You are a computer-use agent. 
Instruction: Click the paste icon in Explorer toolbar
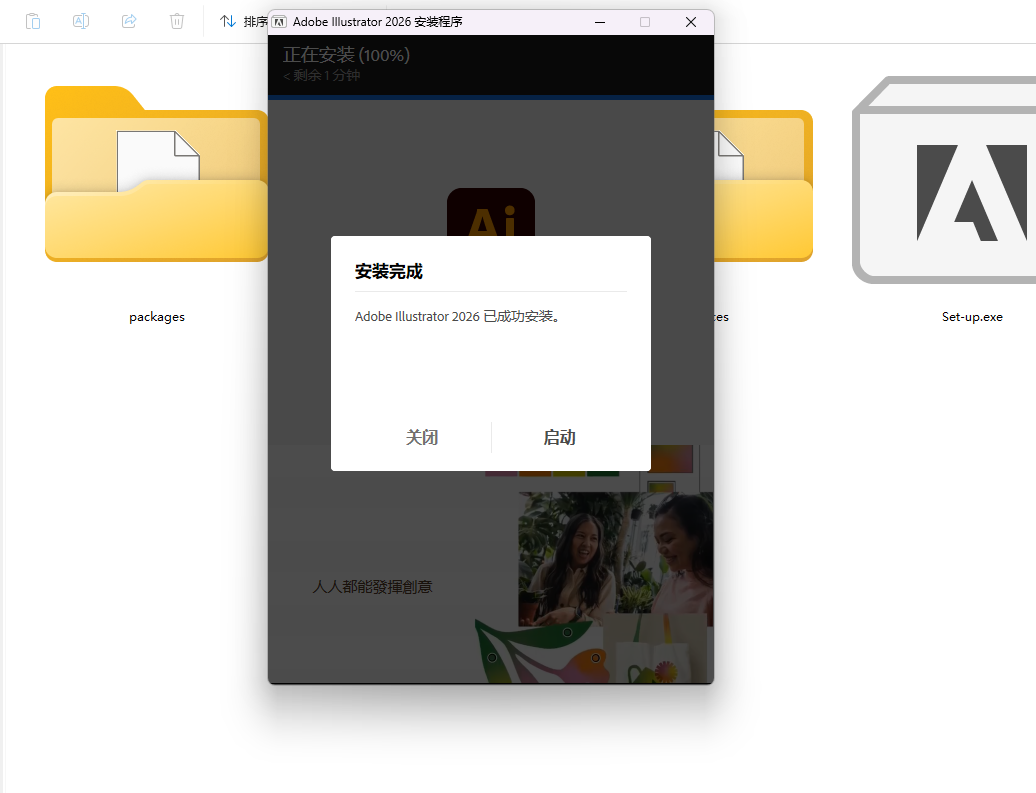pyautogui.click(x=33, y=21)
